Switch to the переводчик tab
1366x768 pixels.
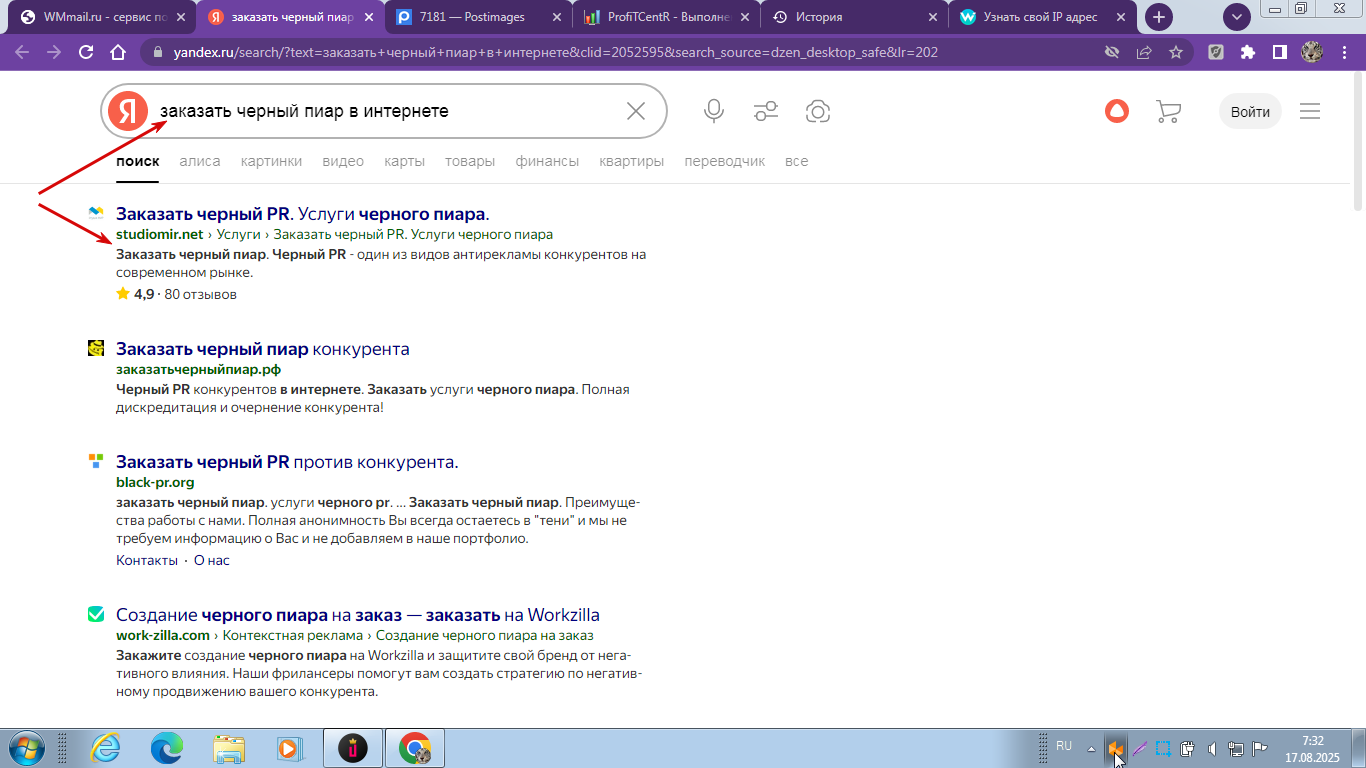click(724, 161)
